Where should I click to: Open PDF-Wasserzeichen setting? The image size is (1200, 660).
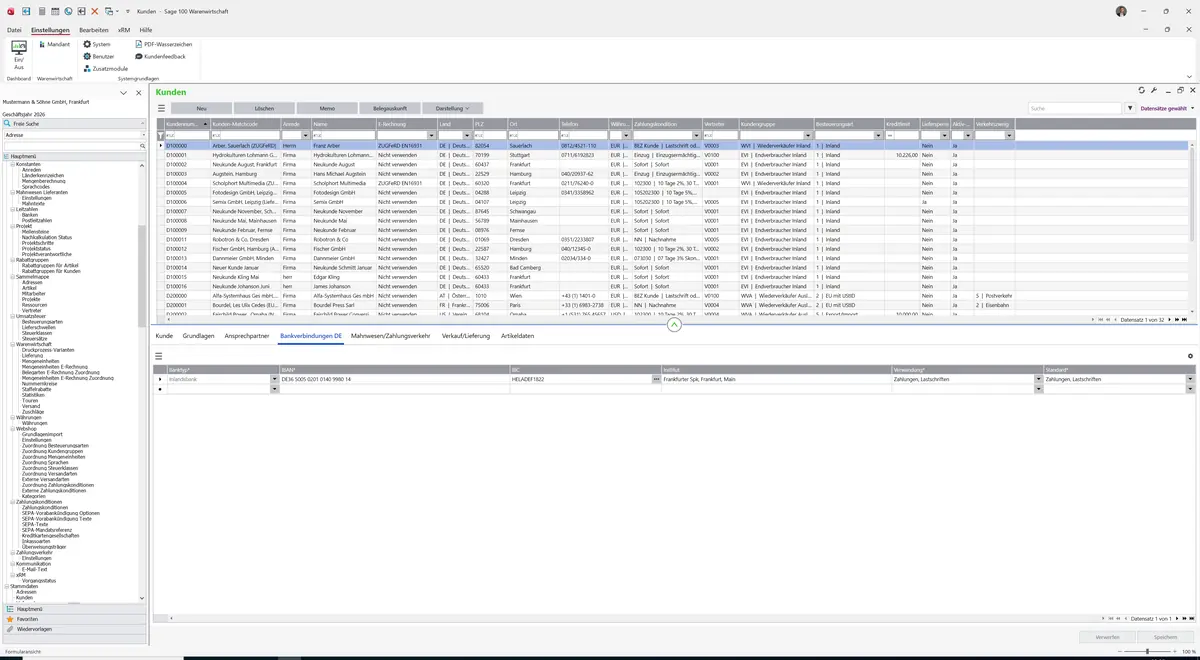point(163,44)
